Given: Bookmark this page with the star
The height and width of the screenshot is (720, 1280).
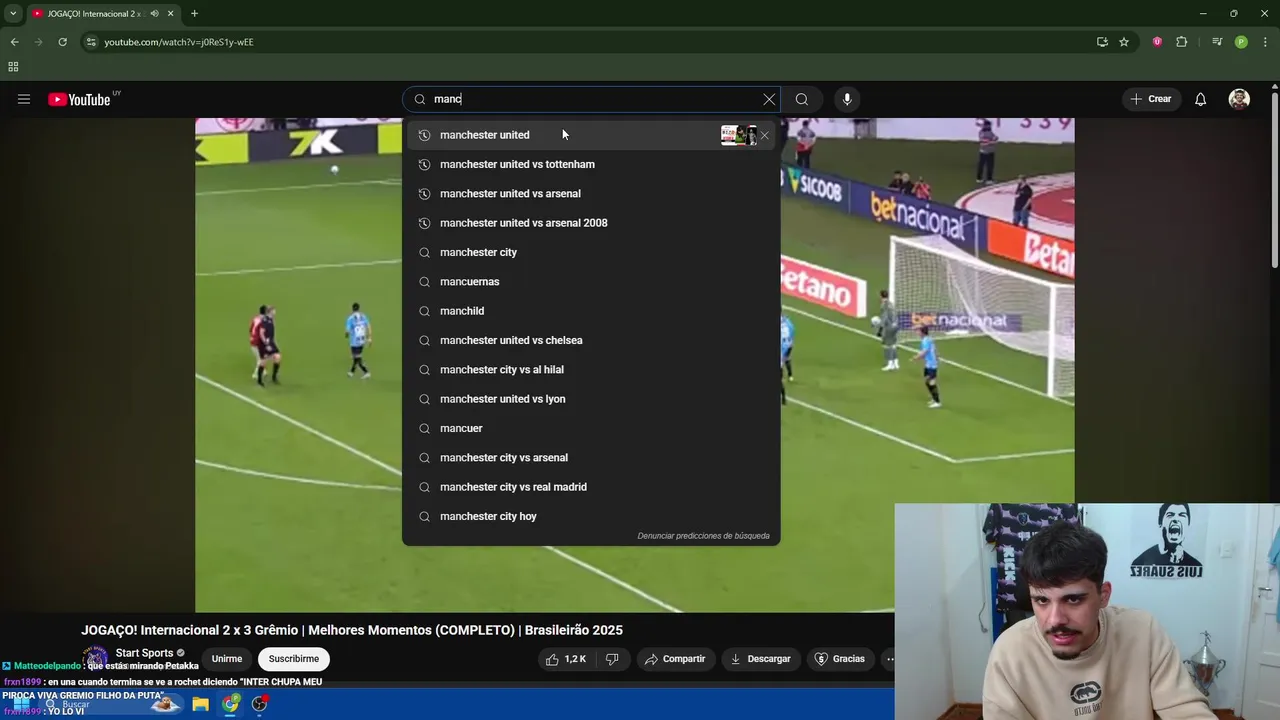Looking at the screenshot, I should point(1124,42).
